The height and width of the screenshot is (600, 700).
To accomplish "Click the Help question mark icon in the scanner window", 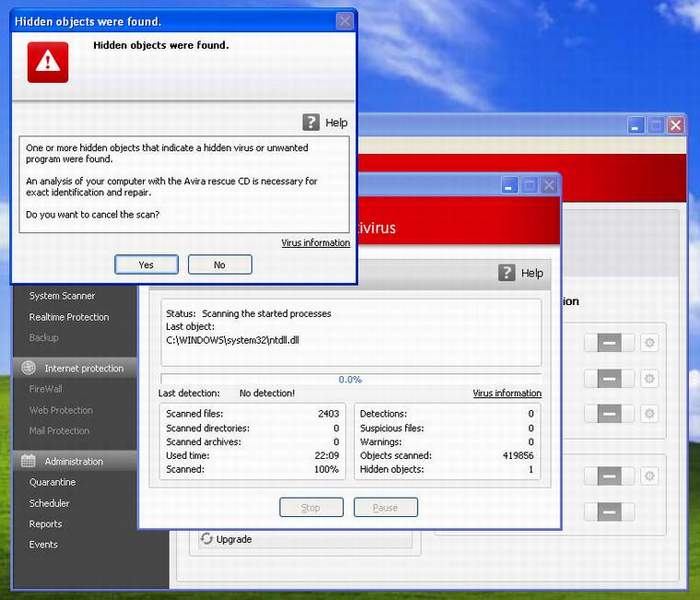I will (x=506, y=272).
